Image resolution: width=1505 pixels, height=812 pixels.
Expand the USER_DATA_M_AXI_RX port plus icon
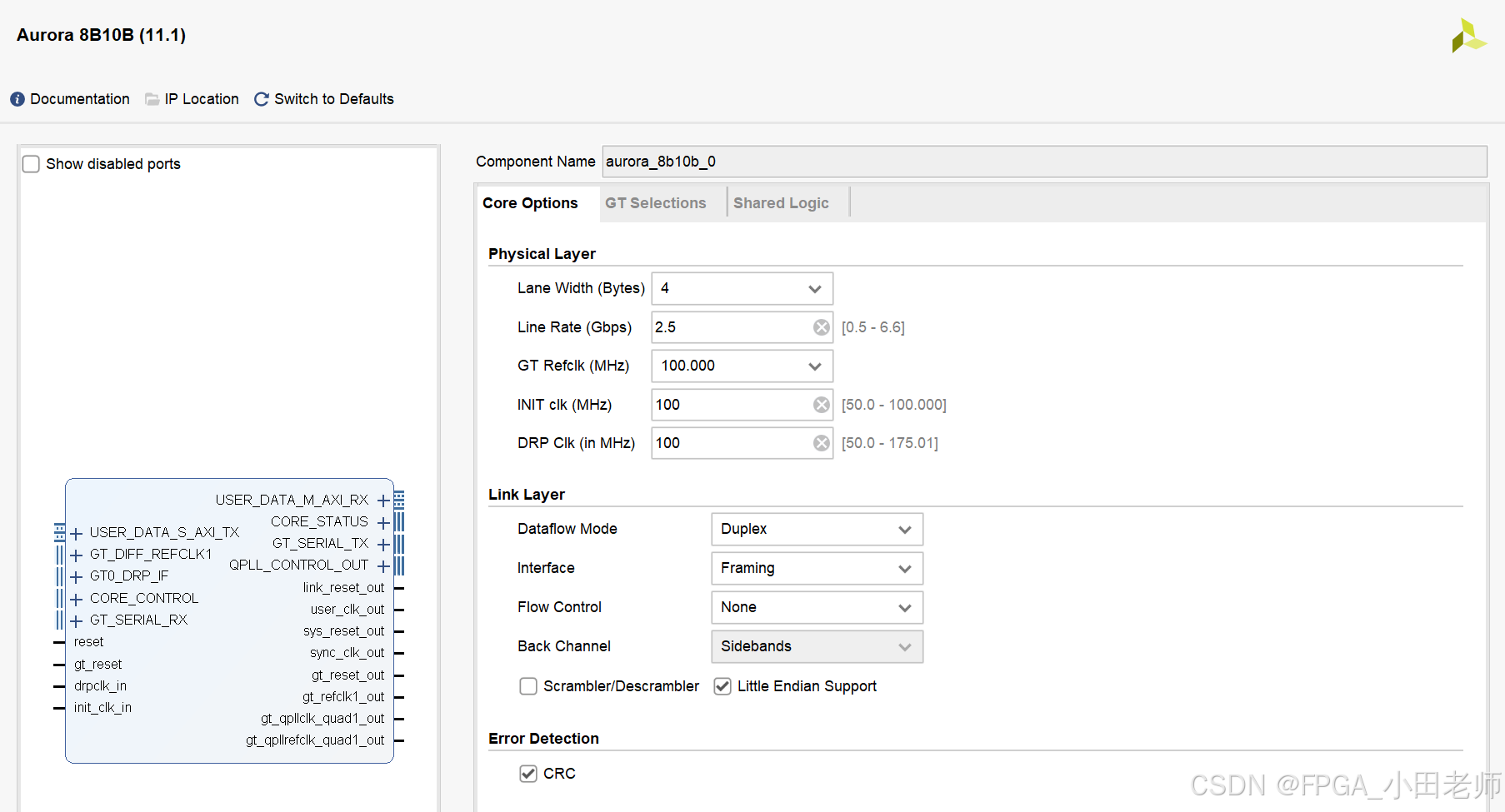coord(383,501)
